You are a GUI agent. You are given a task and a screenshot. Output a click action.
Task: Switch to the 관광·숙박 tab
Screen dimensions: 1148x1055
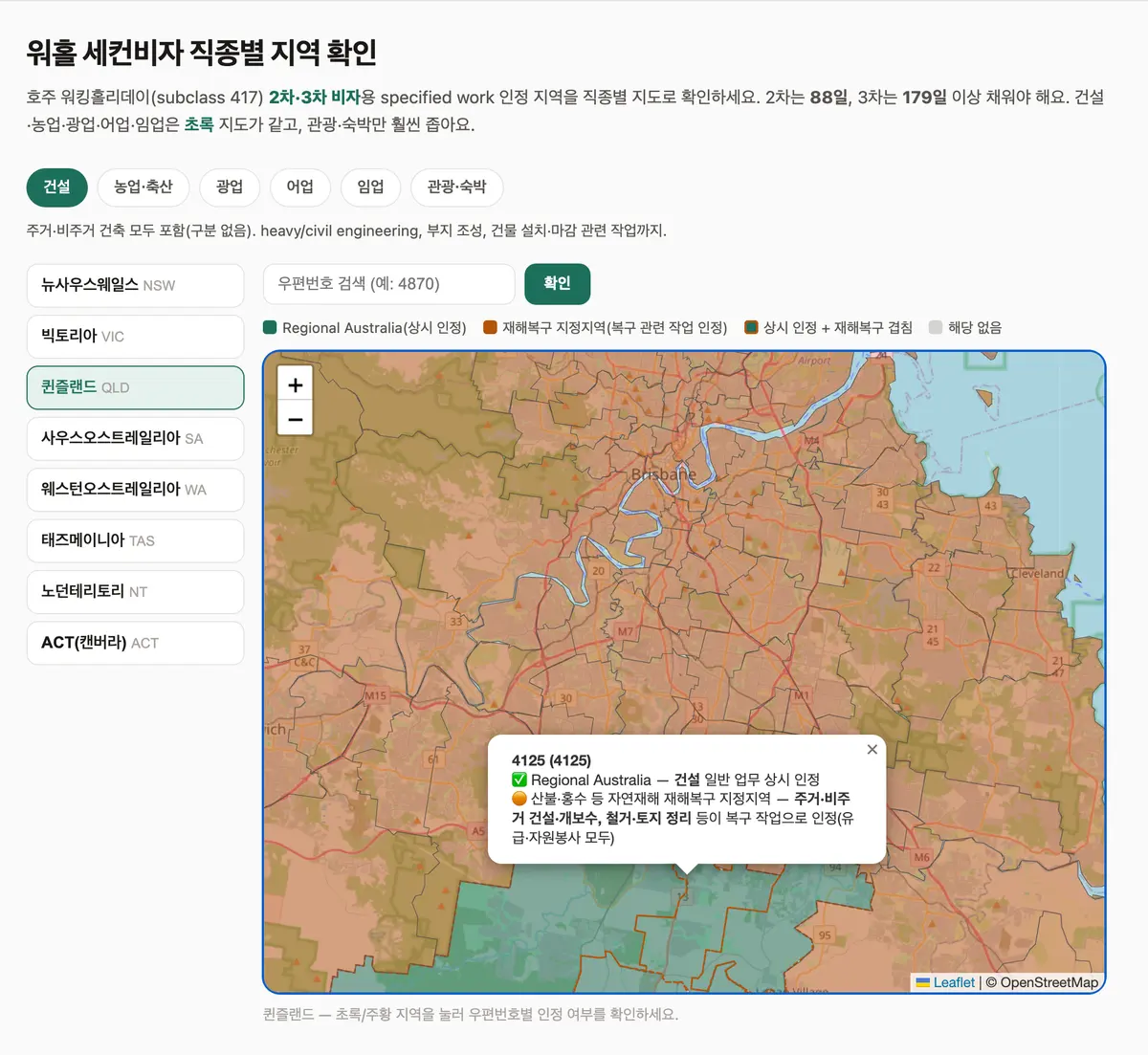pos(457,187)
